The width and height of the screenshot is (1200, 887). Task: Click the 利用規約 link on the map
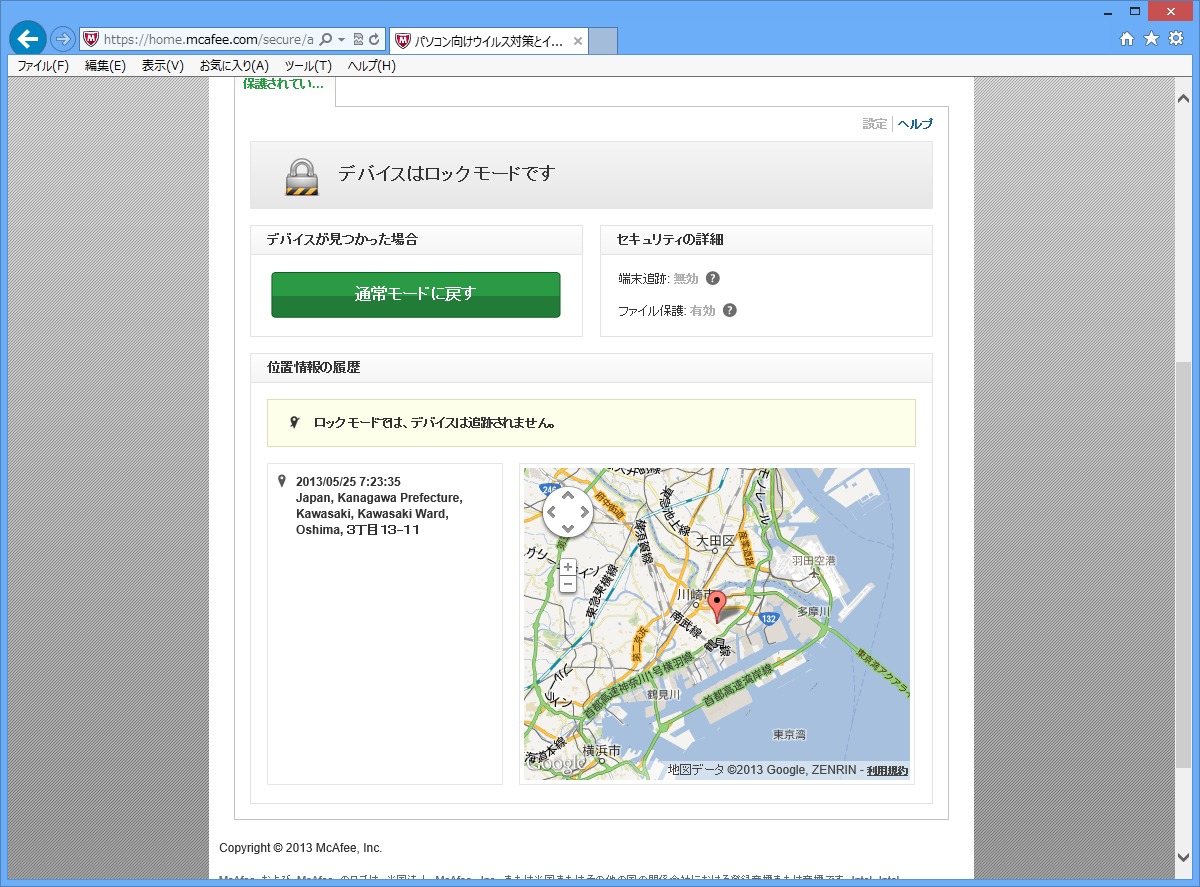pos(887,770)
